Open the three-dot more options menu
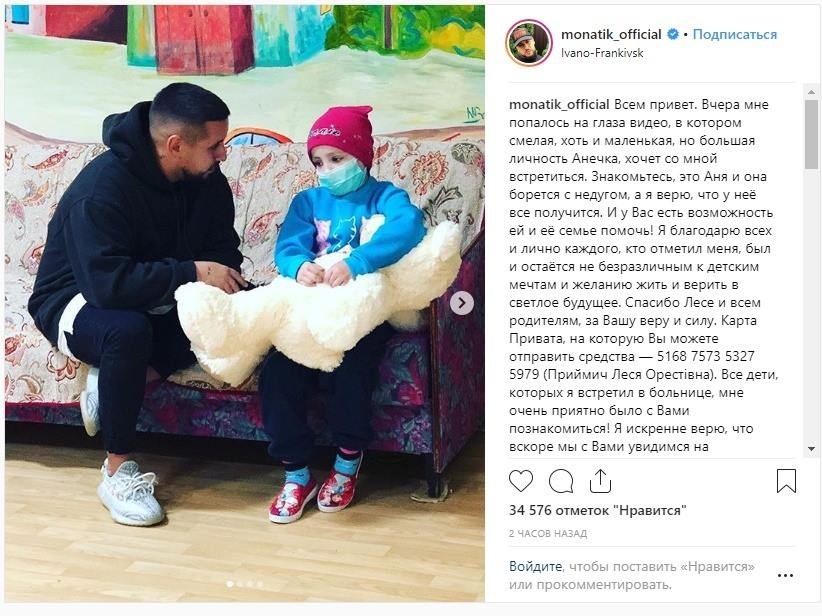The height and width of the screenshot is (616, 822). 785,576
